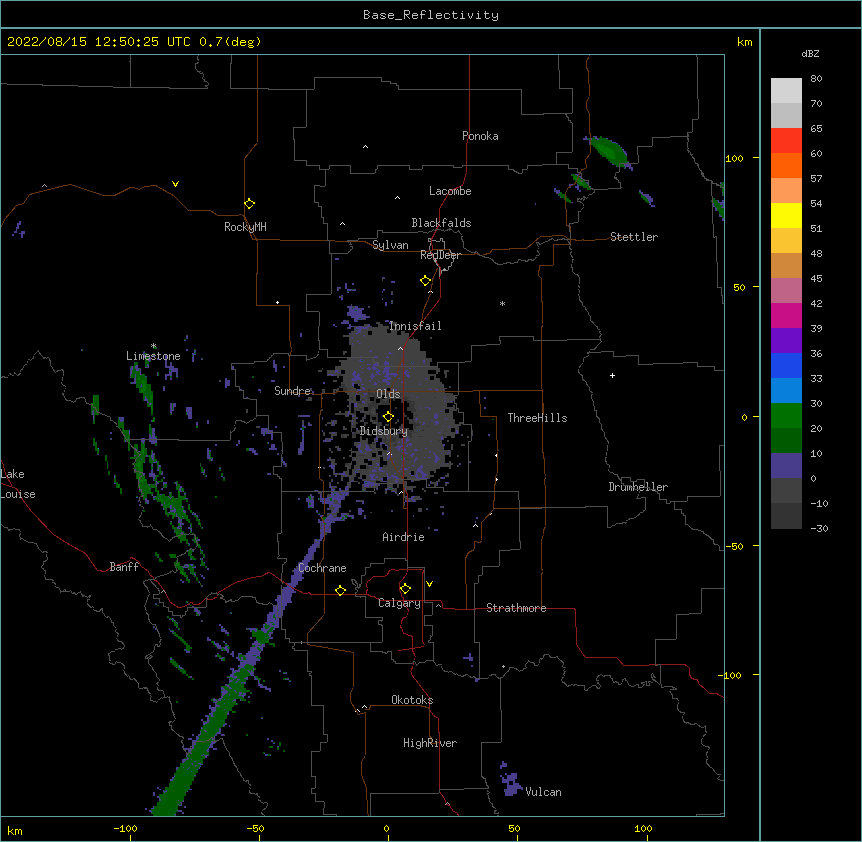Click the large green echo northeast of Ponoka
This screenshot has height=842, width=862.
pyautogui.click(x=609, y=150)
